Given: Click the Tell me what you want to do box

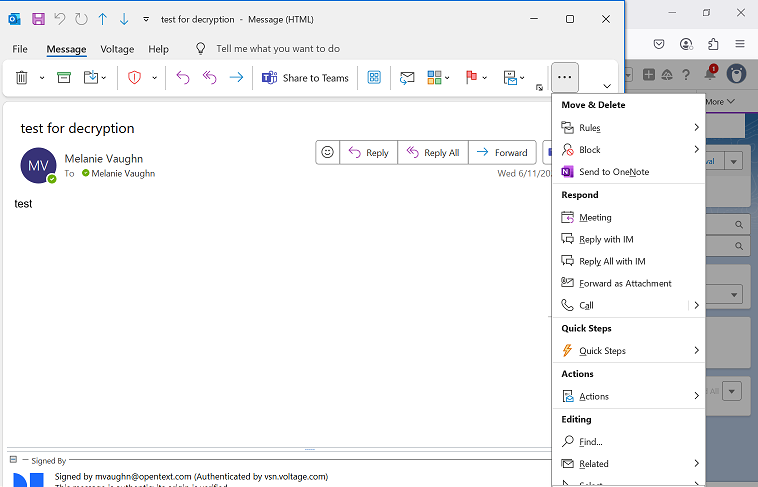Looking at the screenshot, I should 278,48.
